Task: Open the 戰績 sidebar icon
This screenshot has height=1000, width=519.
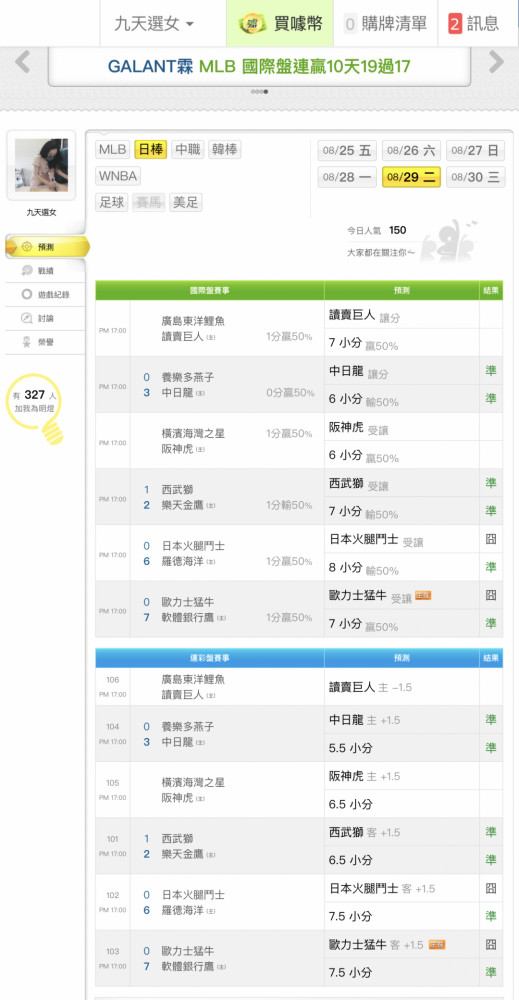Action: click(27, 270)
